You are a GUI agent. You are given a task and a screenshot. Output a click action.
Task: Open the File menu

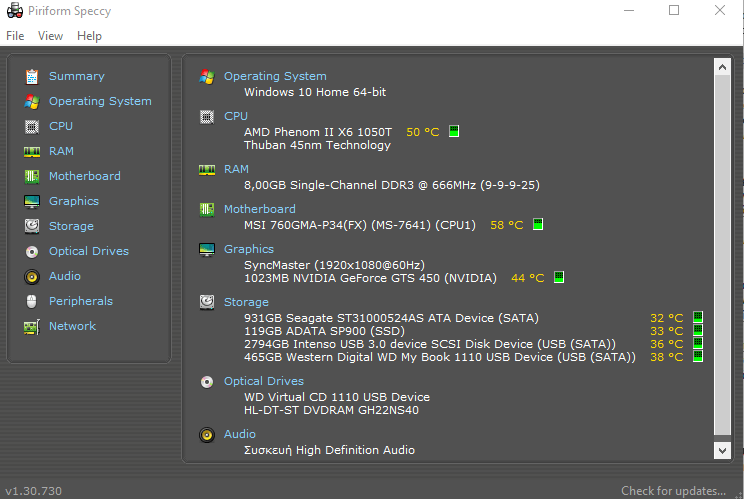click(15, 36)
